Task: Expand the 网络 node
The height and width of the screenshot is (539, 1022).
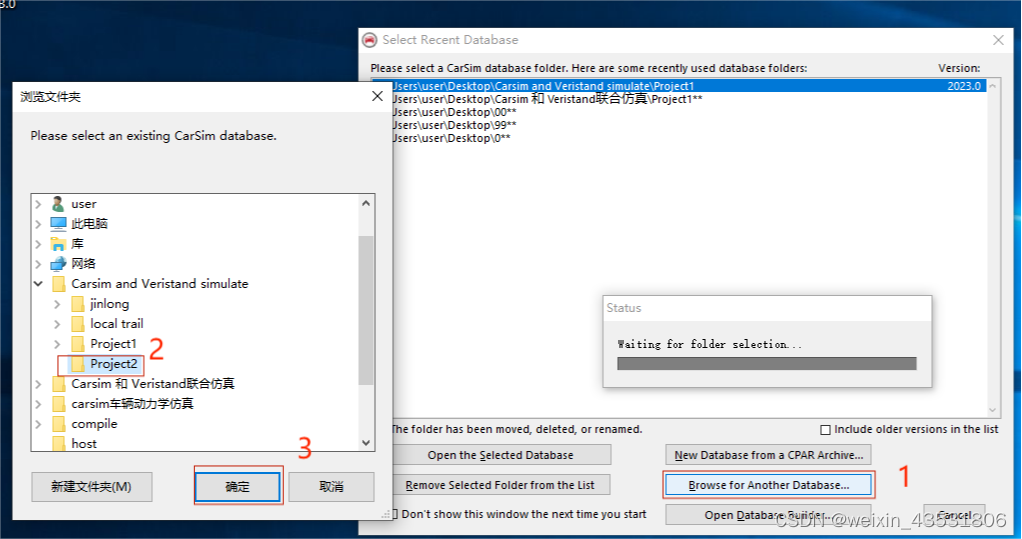Action: 38,264
